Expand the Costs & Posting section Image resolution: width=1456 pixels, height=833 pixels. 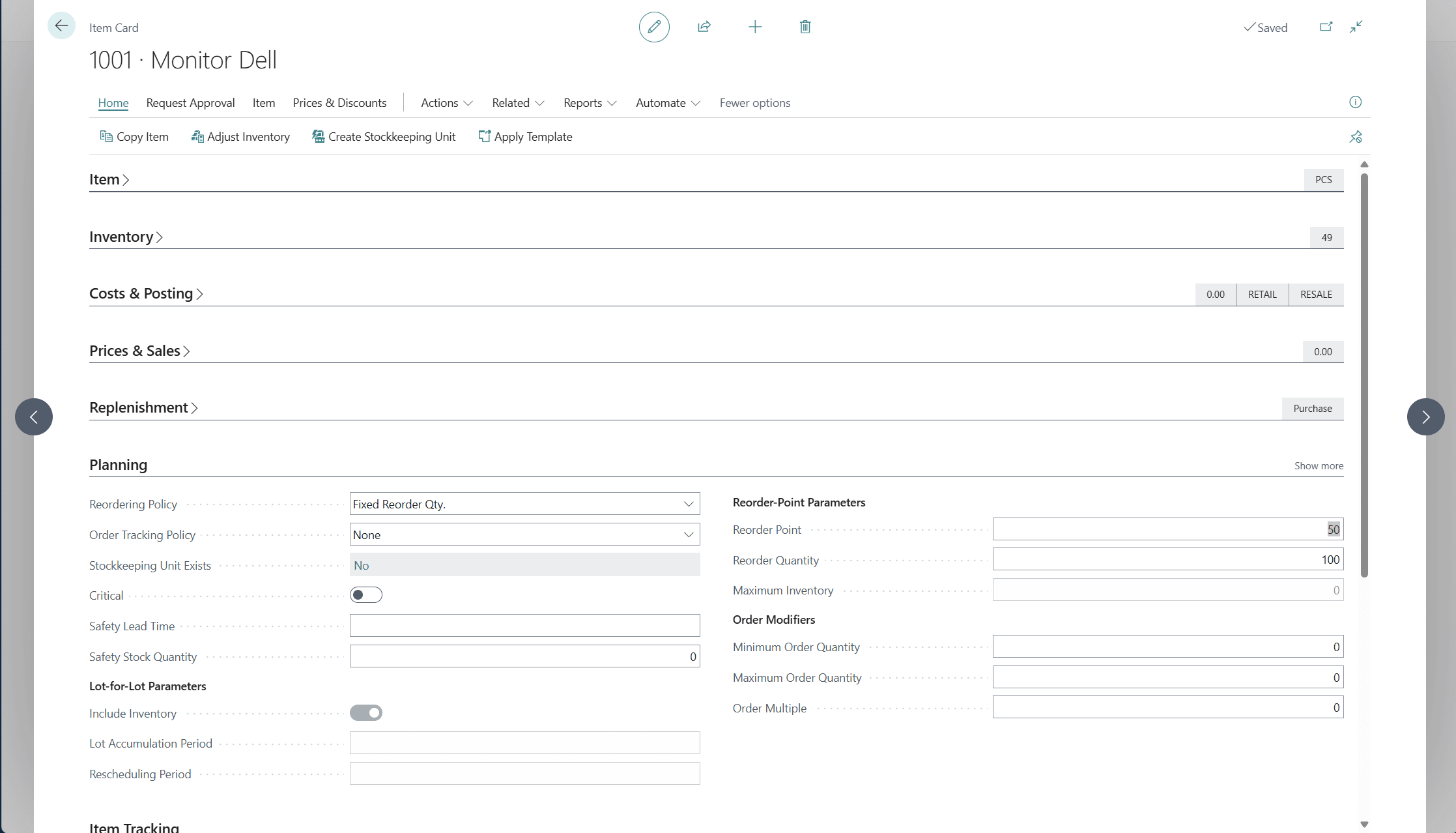pyautogui.click(x=147, y=294)
